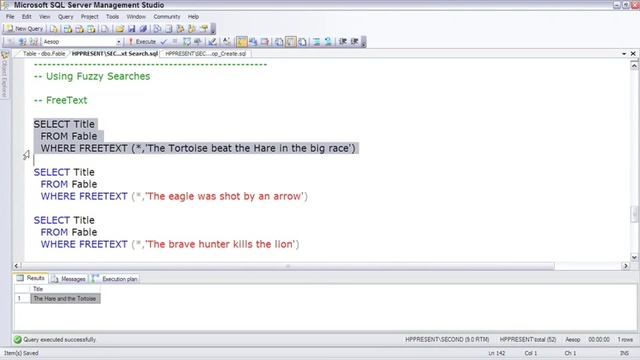This screenshot has height=360, width=640.
Task: Click the Save All icon
Action: tap(143, 29)
